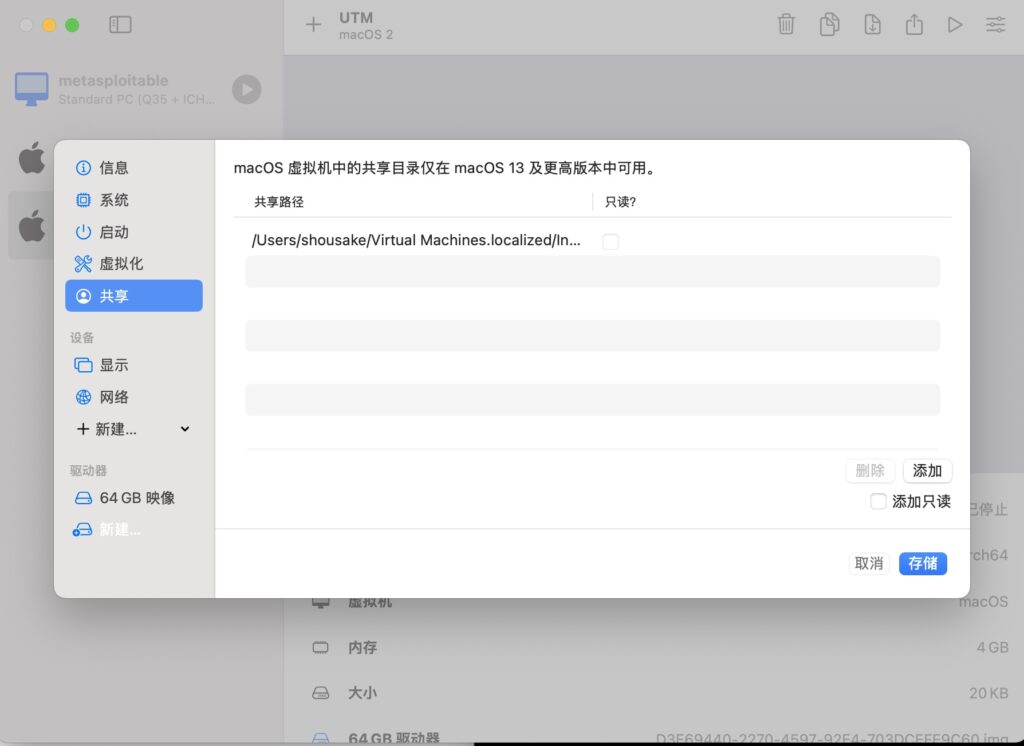Click the macOS 2 subtitle in the title bar
The image size is (1024, 746).
[x=366, y=35]
